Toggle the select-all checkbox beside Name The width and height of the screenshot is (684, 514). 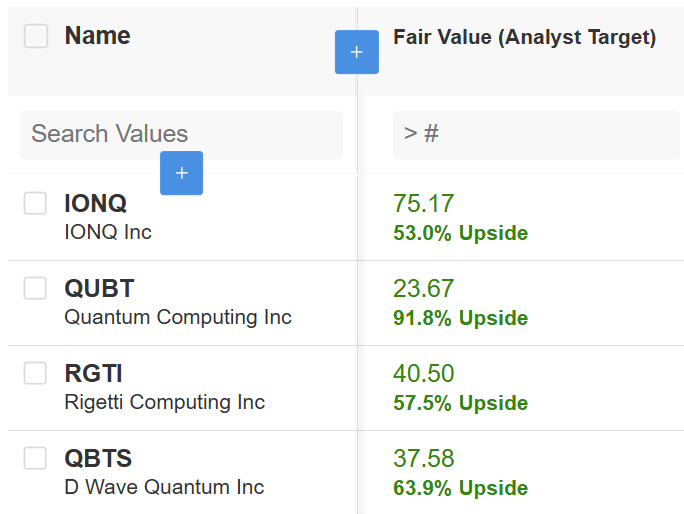[36, 36]
